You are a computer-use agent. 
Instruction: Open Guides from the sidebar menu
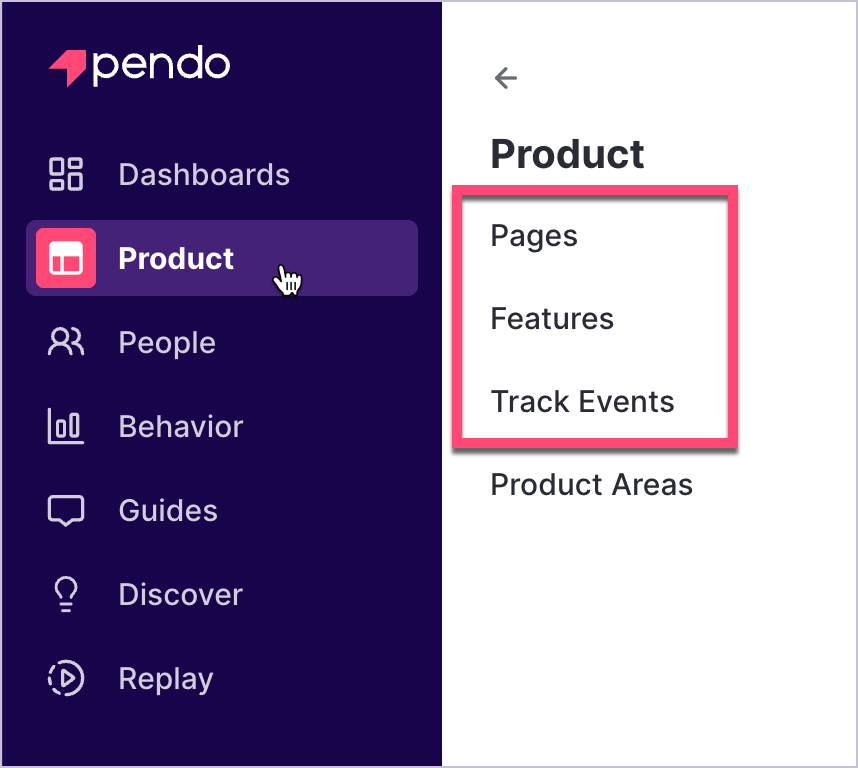pyautogui.click(x=167, y=510)
